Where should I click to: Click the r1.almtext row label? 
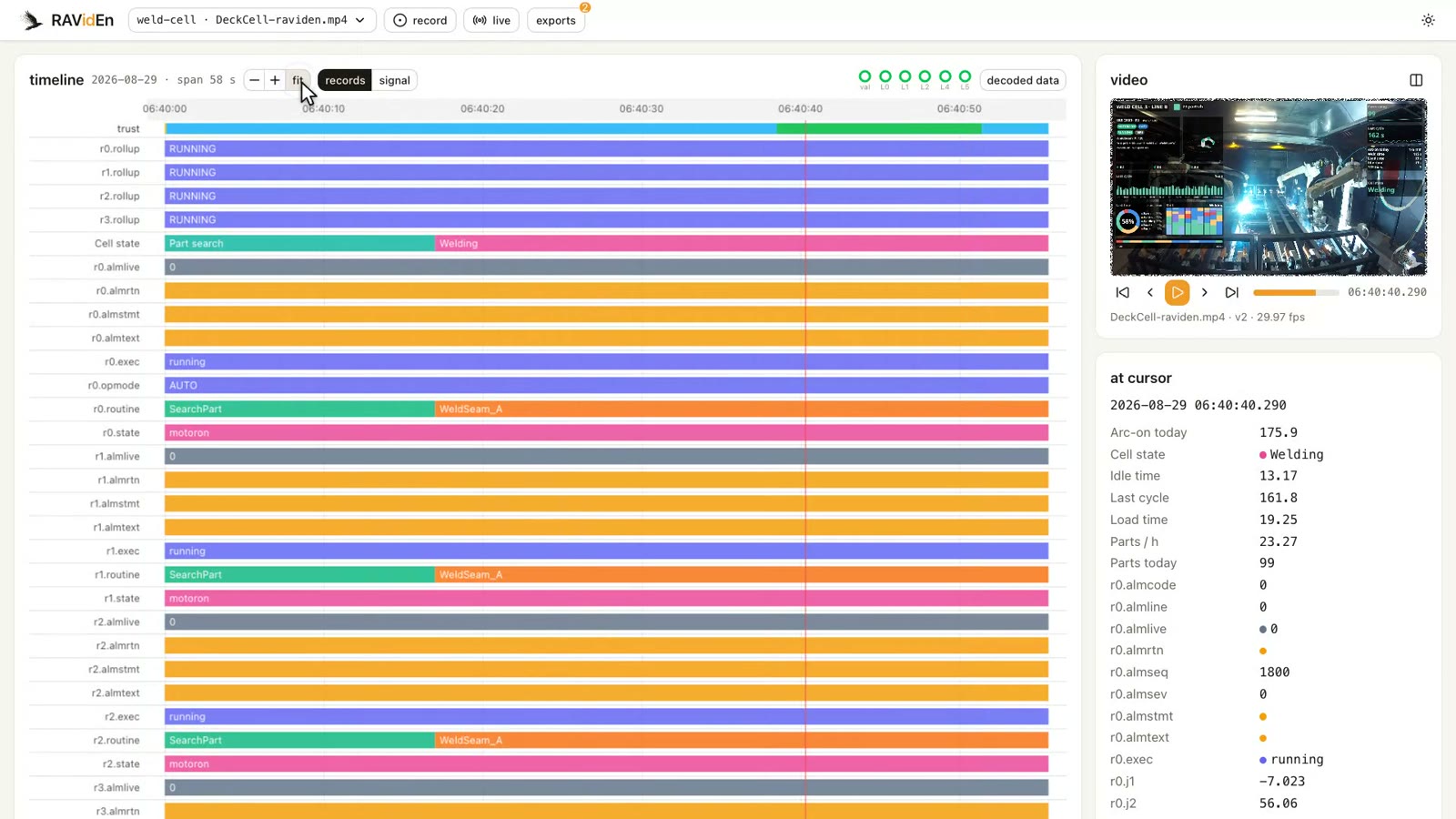pyautogui.click(x=117, y=527)
